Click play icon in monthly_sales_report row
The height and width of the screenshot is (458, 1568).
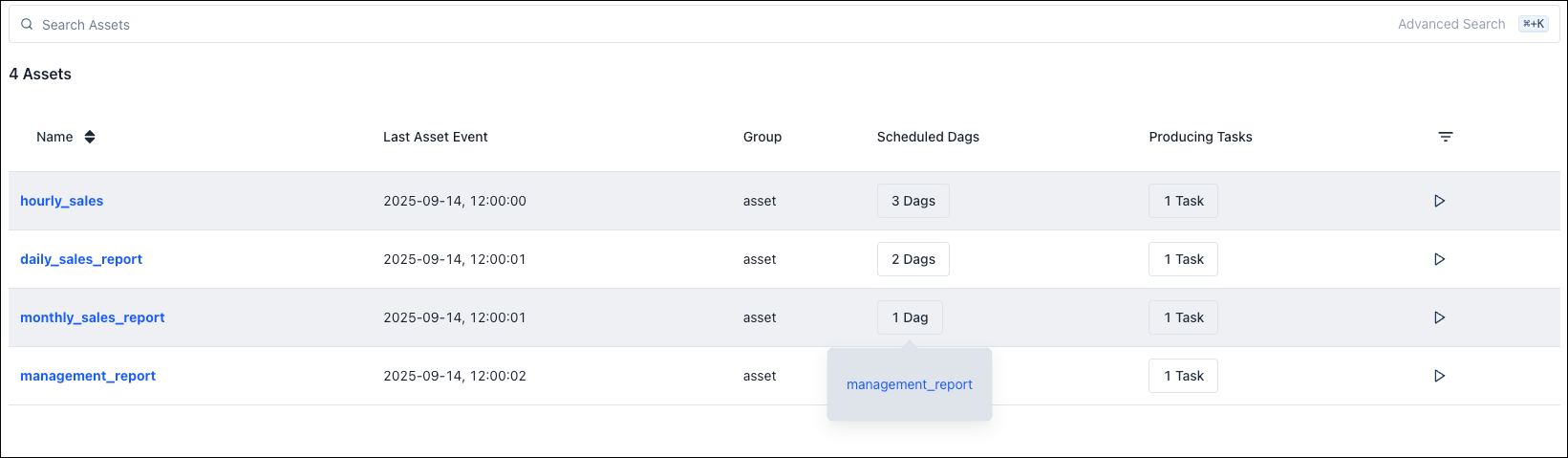1439,317
